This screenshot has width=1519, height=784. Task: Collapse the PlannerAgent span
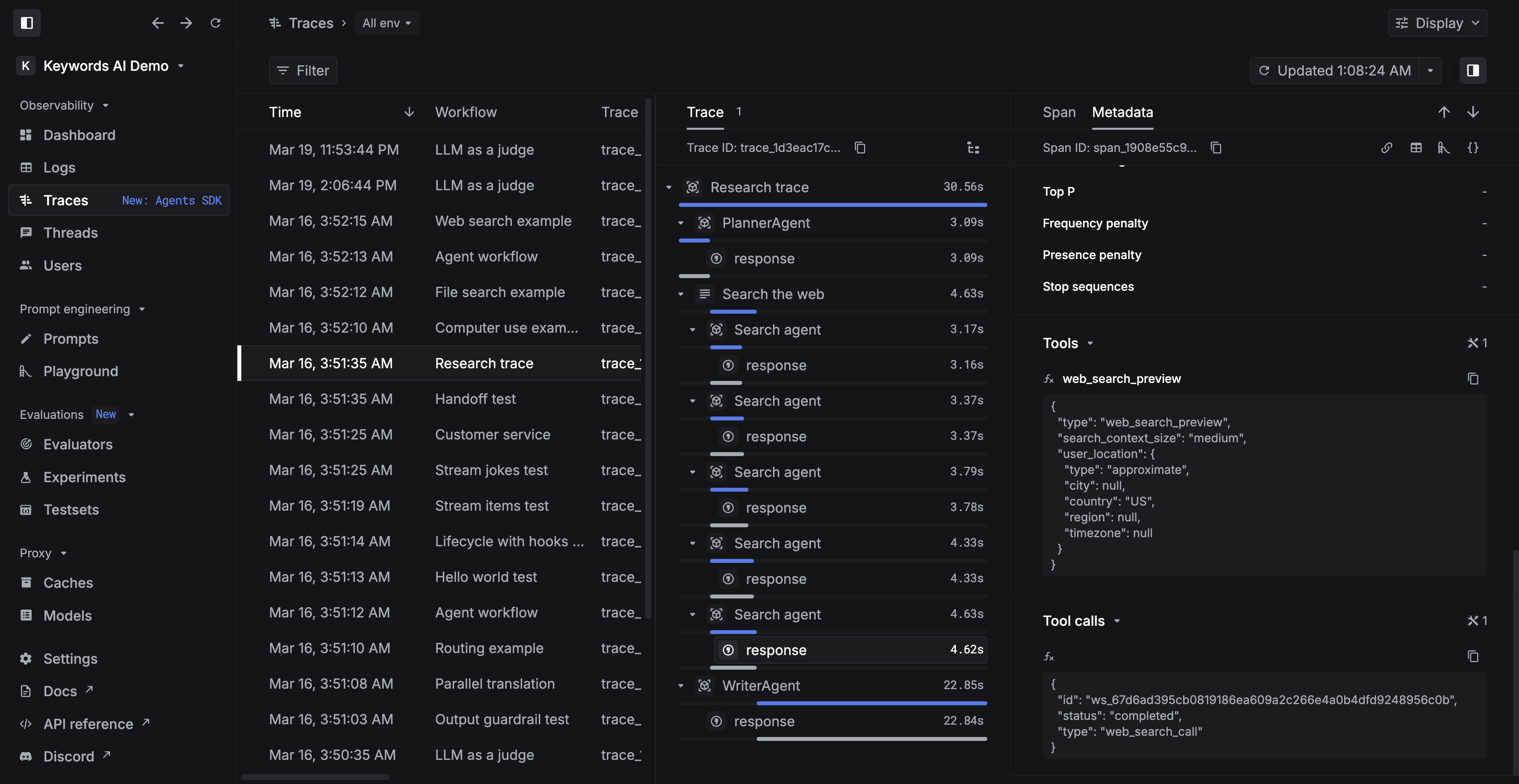[x=681, y=223]
